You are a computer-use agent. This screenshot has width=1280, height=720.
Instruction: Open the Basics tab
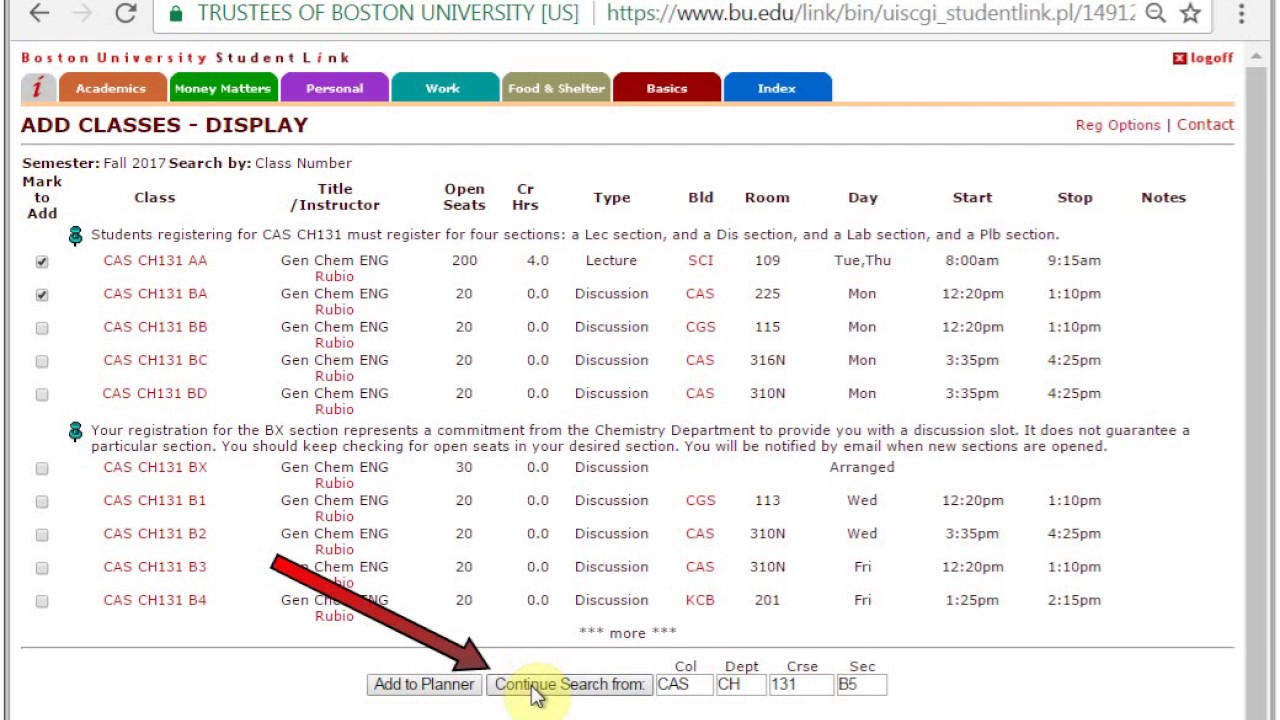[x=666, y=88]
